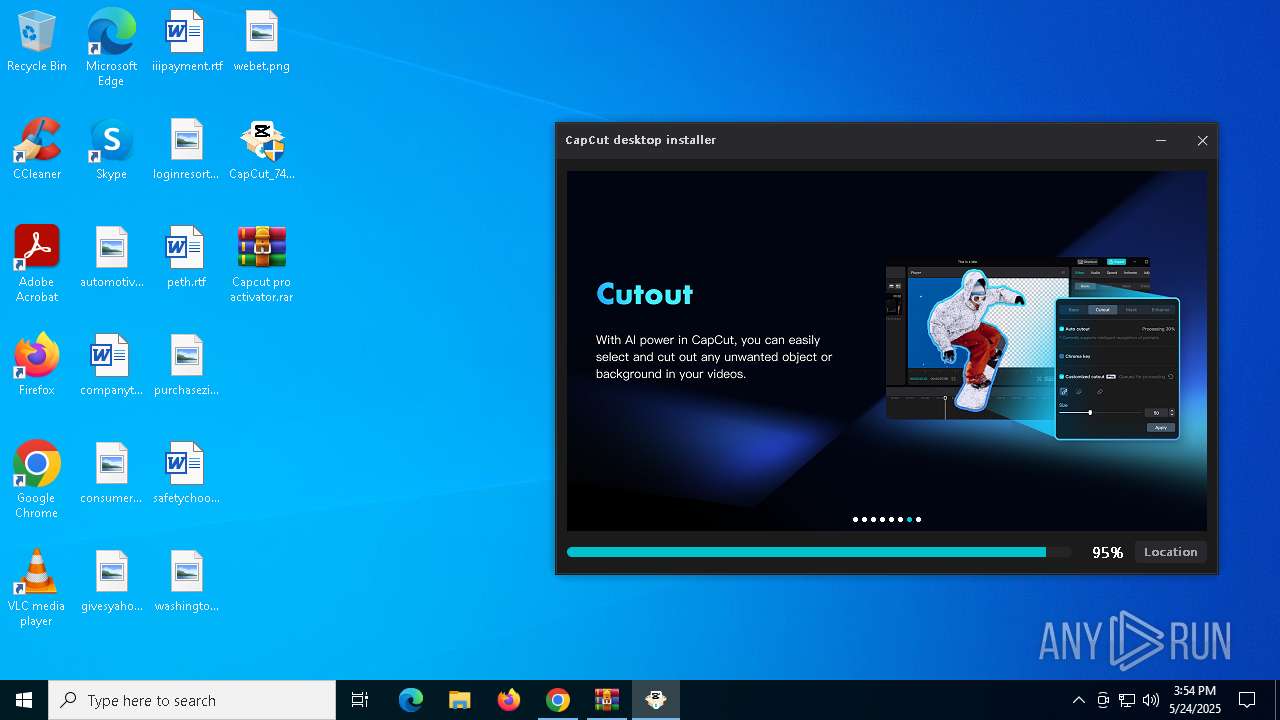Open the Skype desktop shortcut
The image size is (1280, 720).
point(111,149)
